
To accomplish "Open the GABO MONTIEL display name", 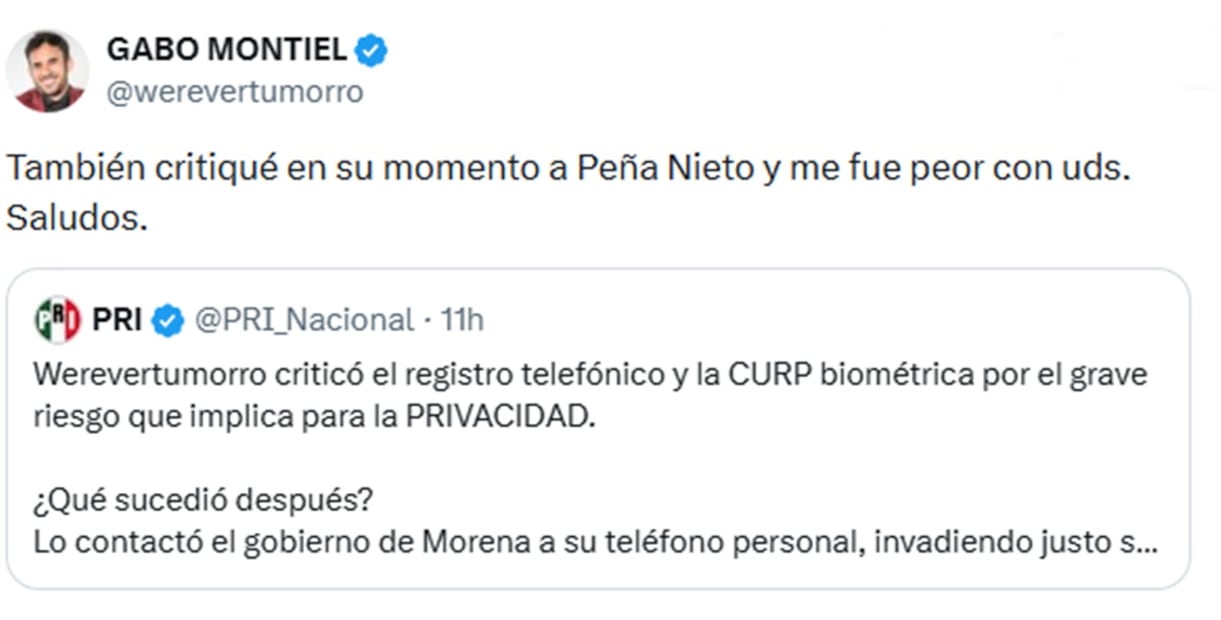I will pyautogui.click(x=227, y=49).
